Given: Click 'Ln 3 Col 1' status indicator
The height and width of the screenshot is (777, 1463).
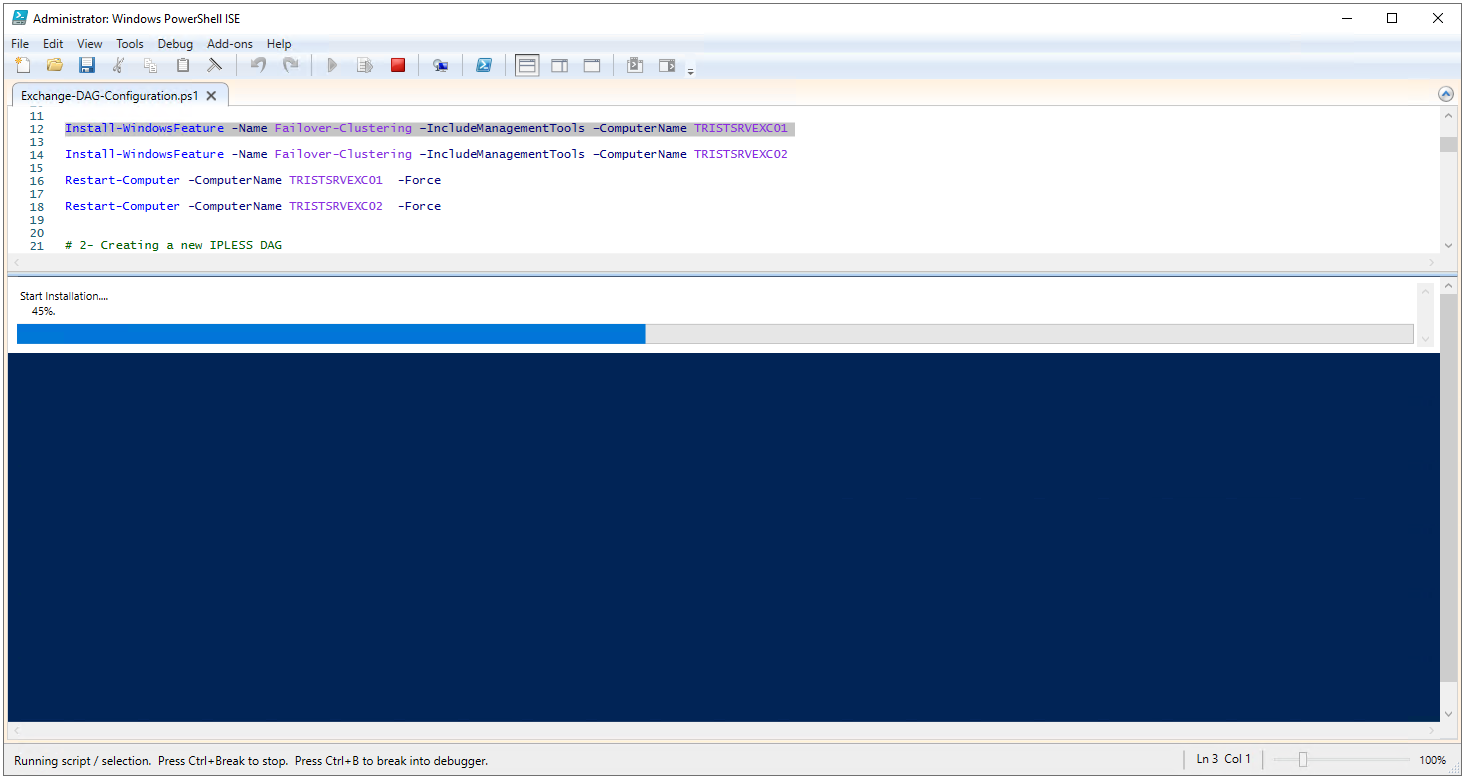Looking at the screenshot, I should (1224, 759).
